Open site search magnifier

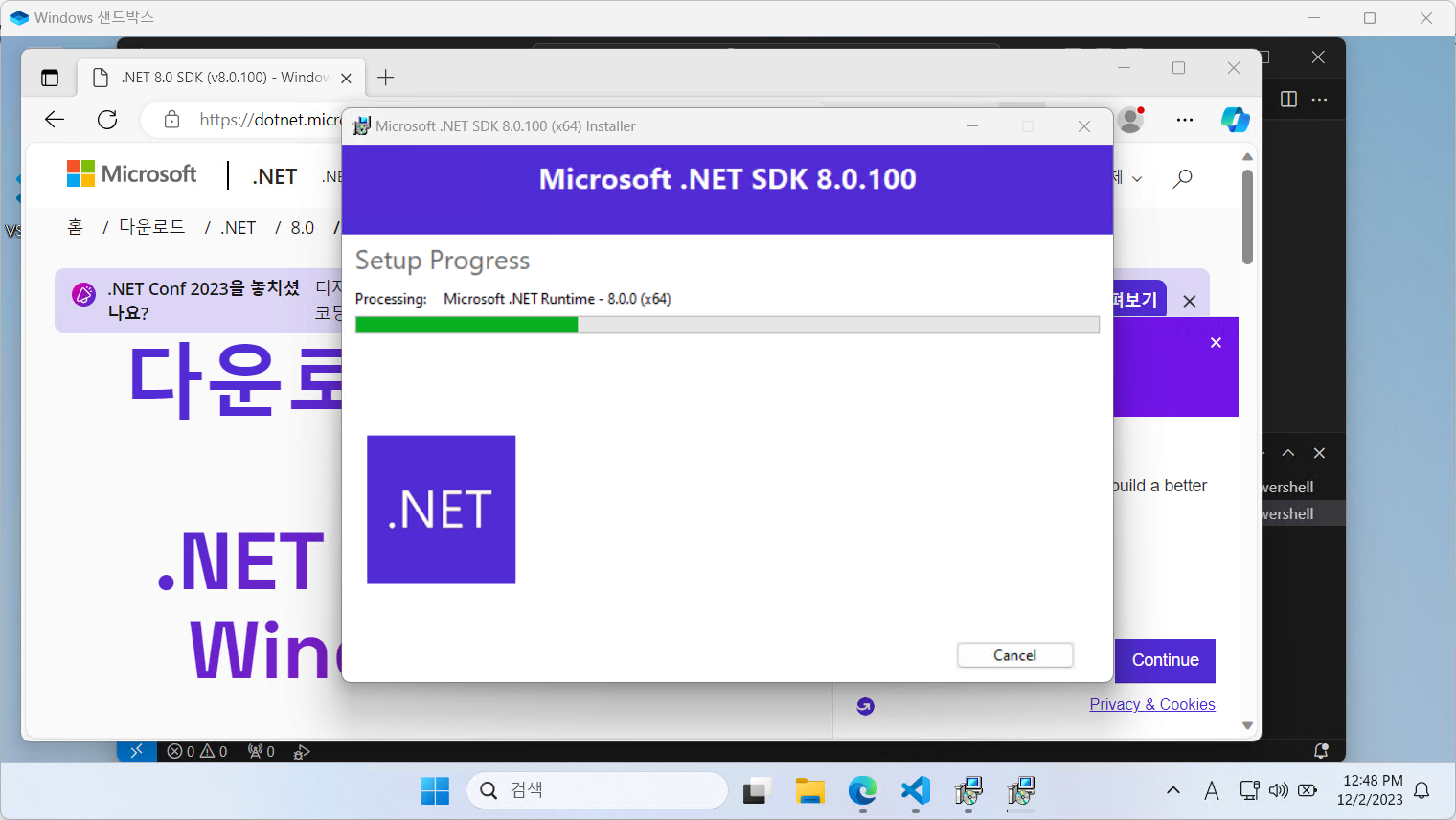click(1183, 178)
